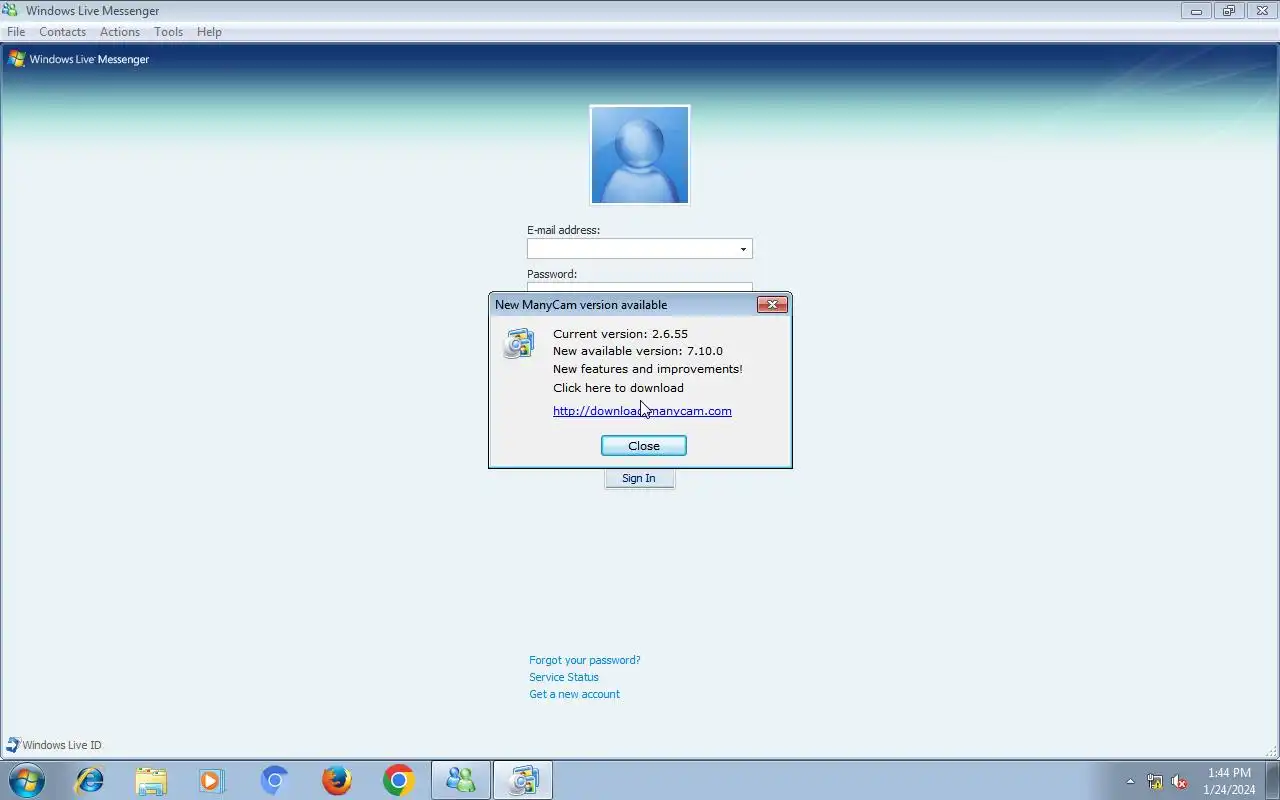Click Get a new account link

575,694
